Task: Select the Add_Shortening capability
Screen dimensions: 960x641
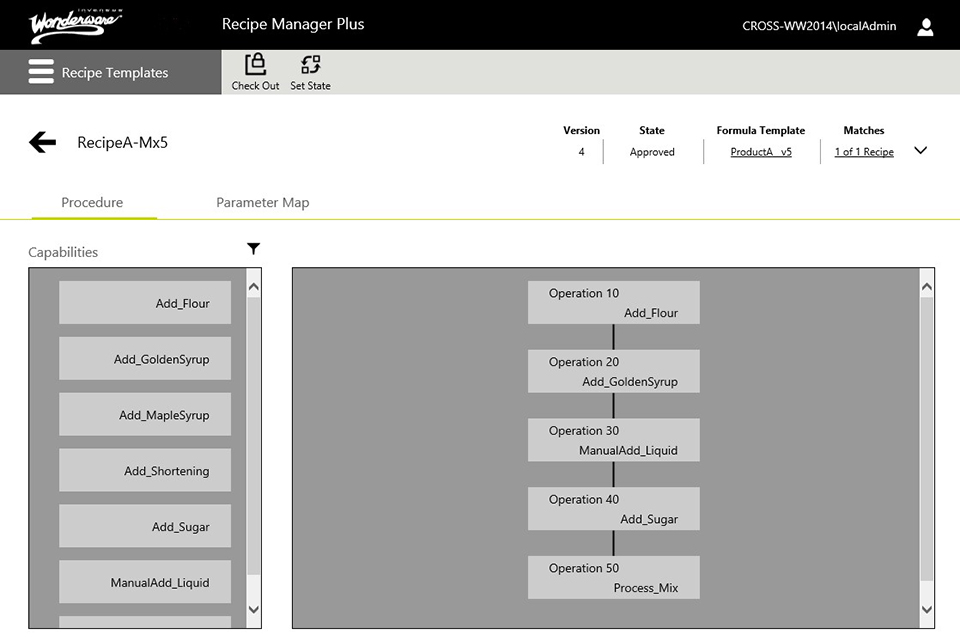Action: (145, 470)
